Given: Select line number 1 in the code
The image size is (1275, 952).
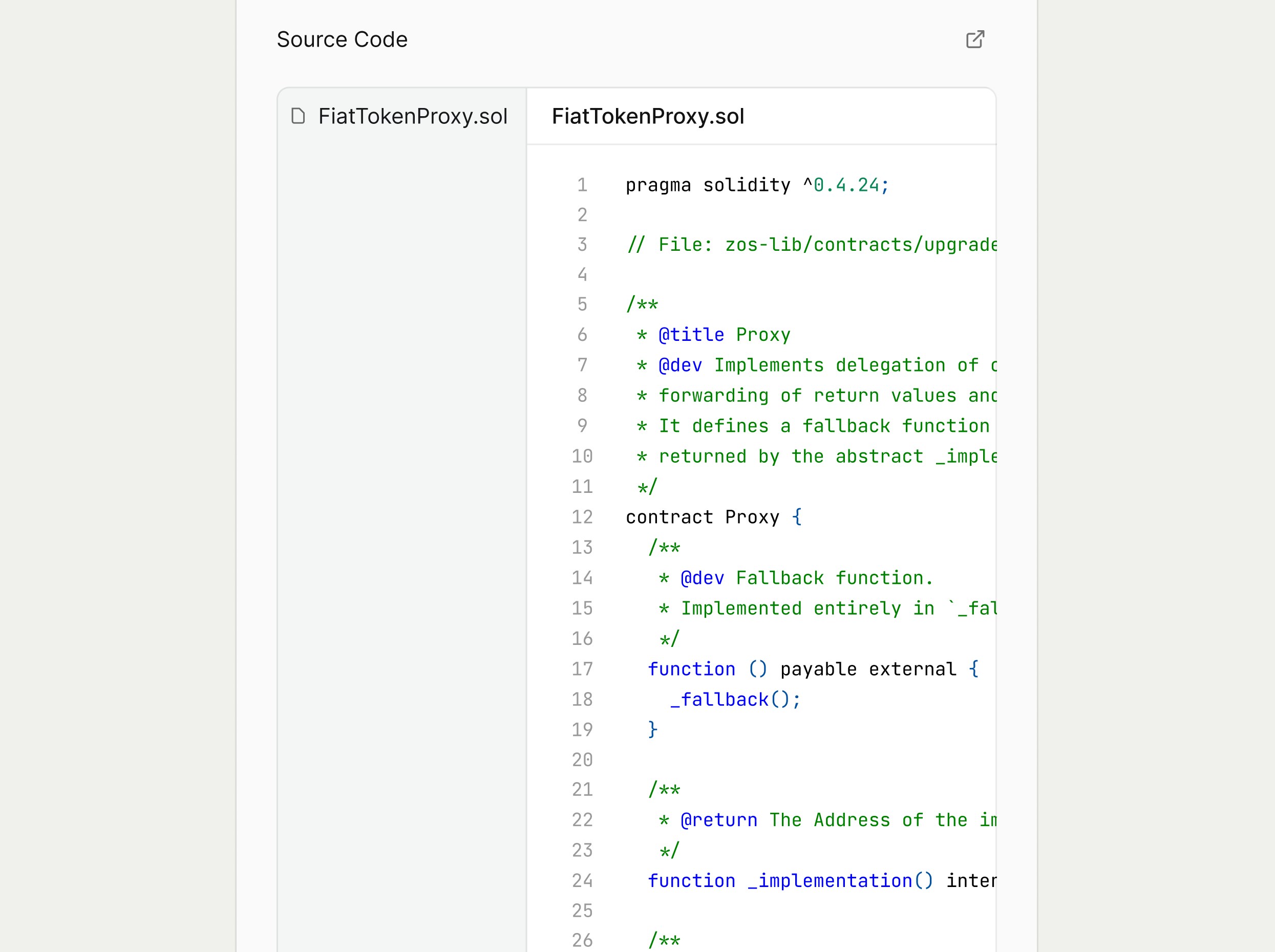Looking at the screenshot, I should click(x=582, y=185).
